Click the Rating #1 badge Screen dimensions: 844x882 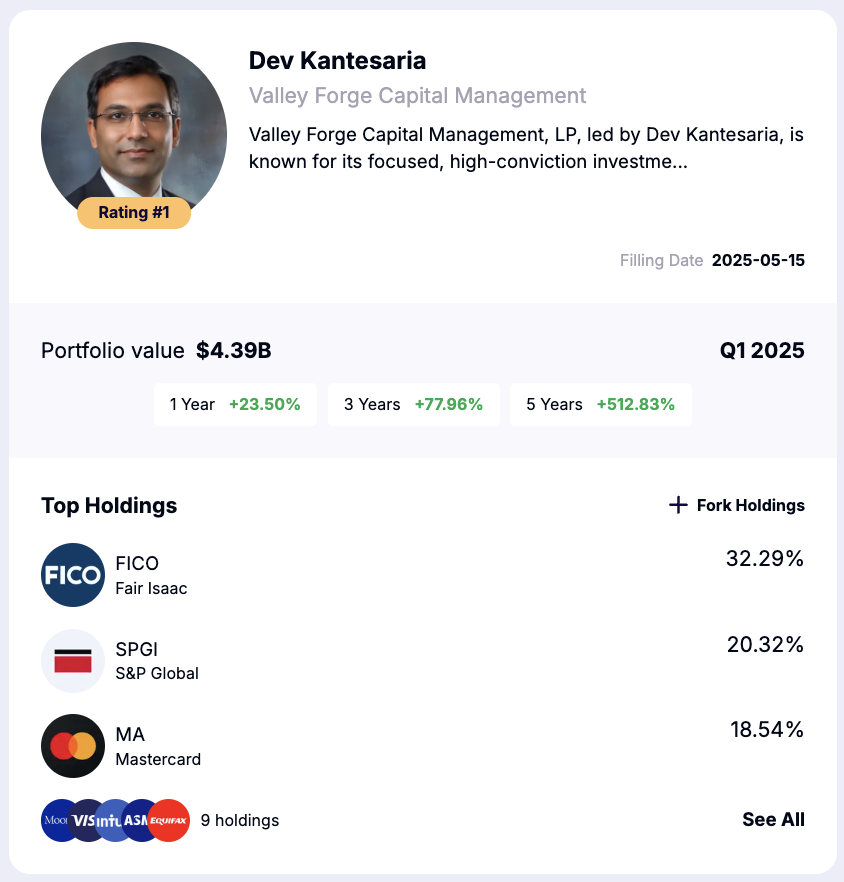coord(134,213)
